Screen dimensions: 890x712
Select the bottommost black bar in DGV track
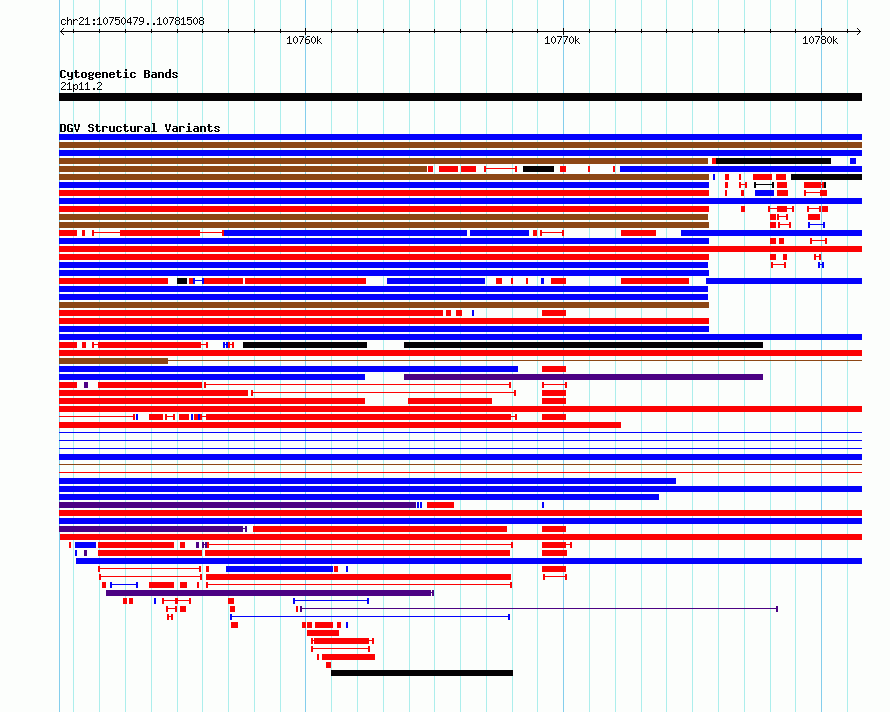pos(422,673)
